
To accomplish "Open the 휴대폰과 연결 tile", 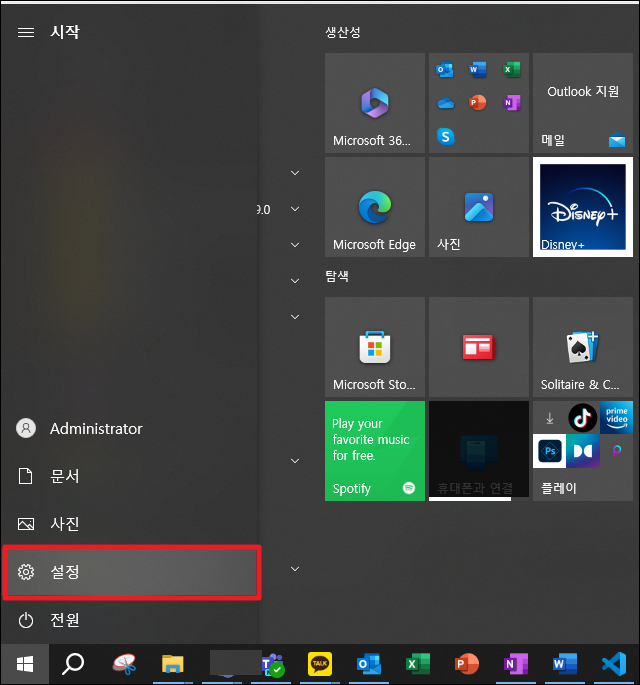I will [x=479, y=451].
